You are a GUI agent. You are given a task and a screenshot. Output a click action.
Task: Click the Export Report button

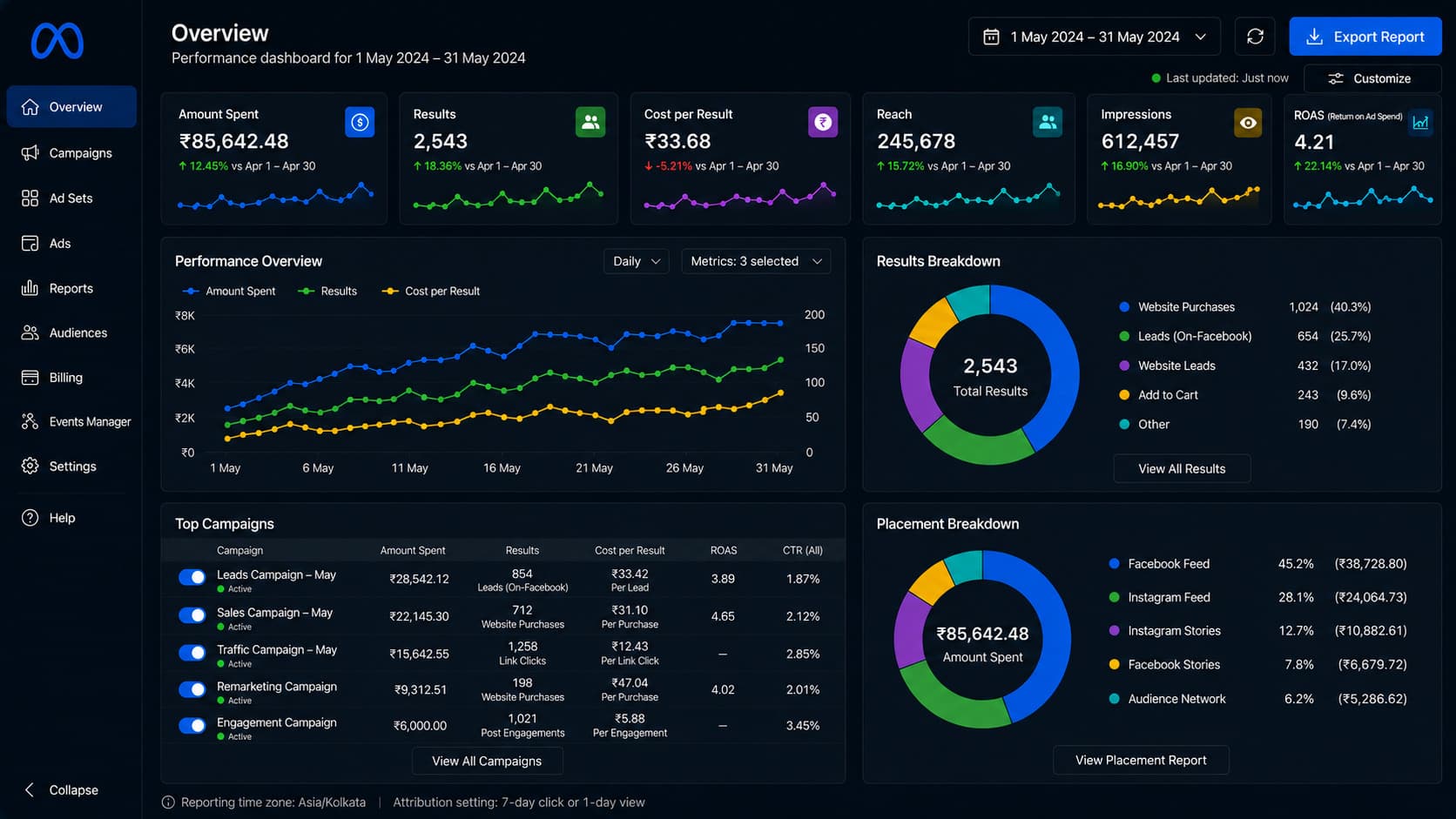point(1365,37)
